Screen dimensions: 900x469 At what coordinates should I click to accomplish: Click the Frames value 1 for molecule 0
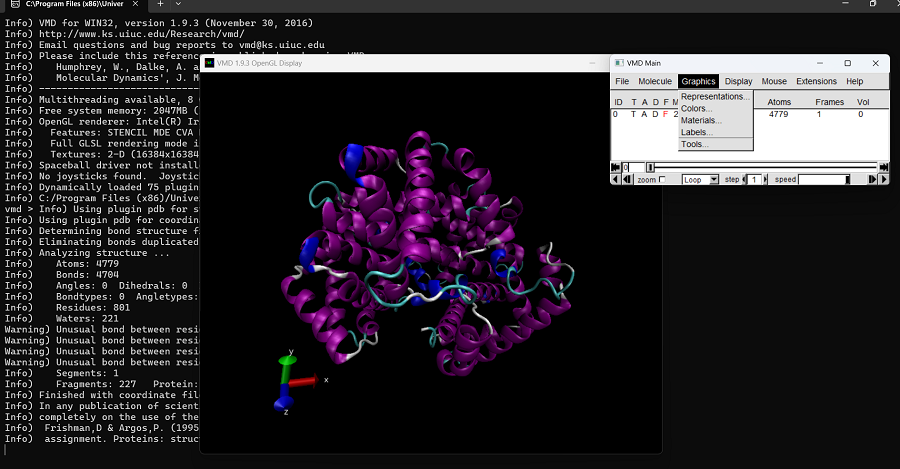(x=819, y=114)
